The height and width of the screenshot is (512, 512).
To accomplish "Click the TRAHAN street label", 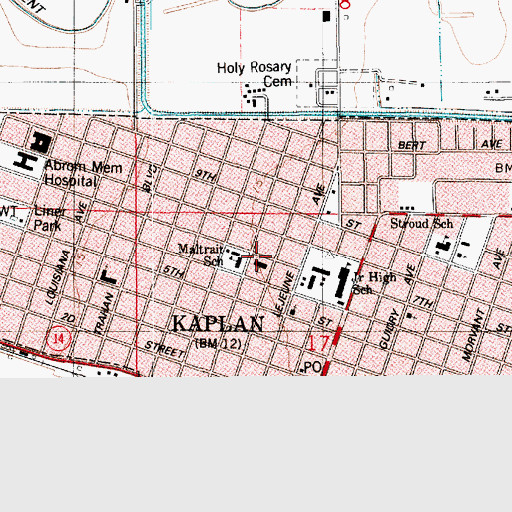I will [104, 313].
